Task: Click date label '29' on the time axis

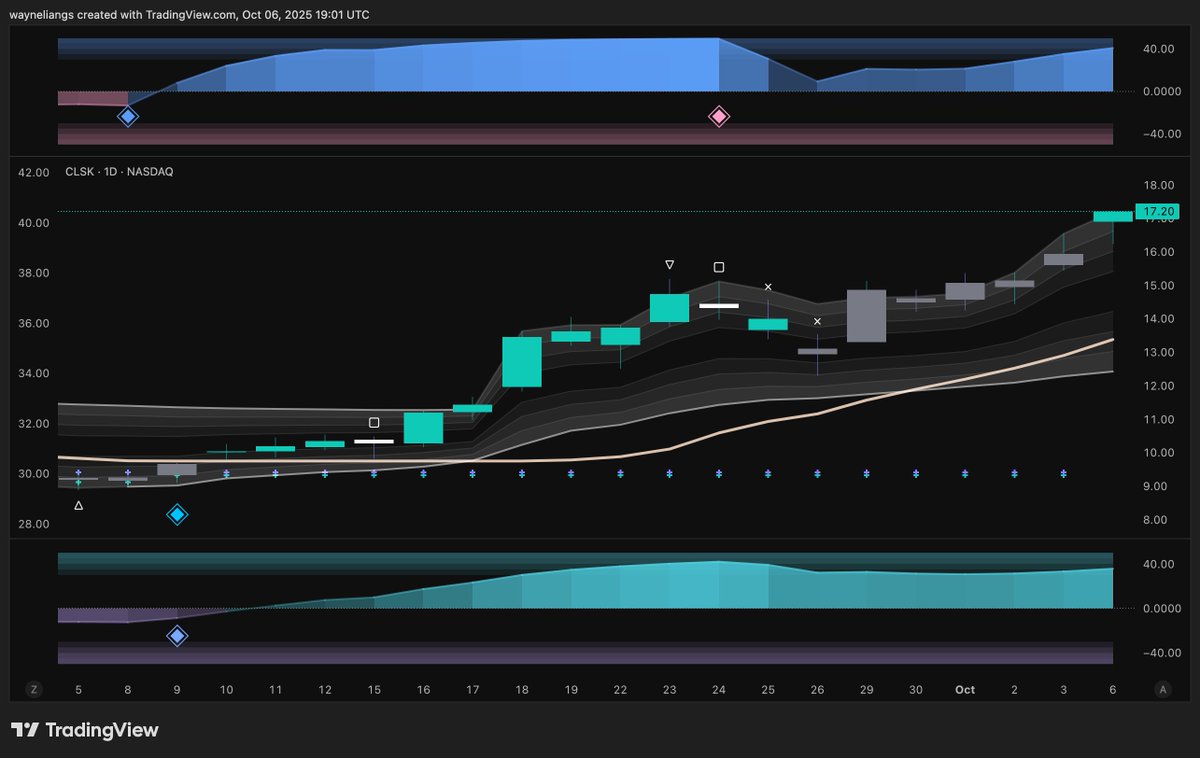Action: point(866,690)
